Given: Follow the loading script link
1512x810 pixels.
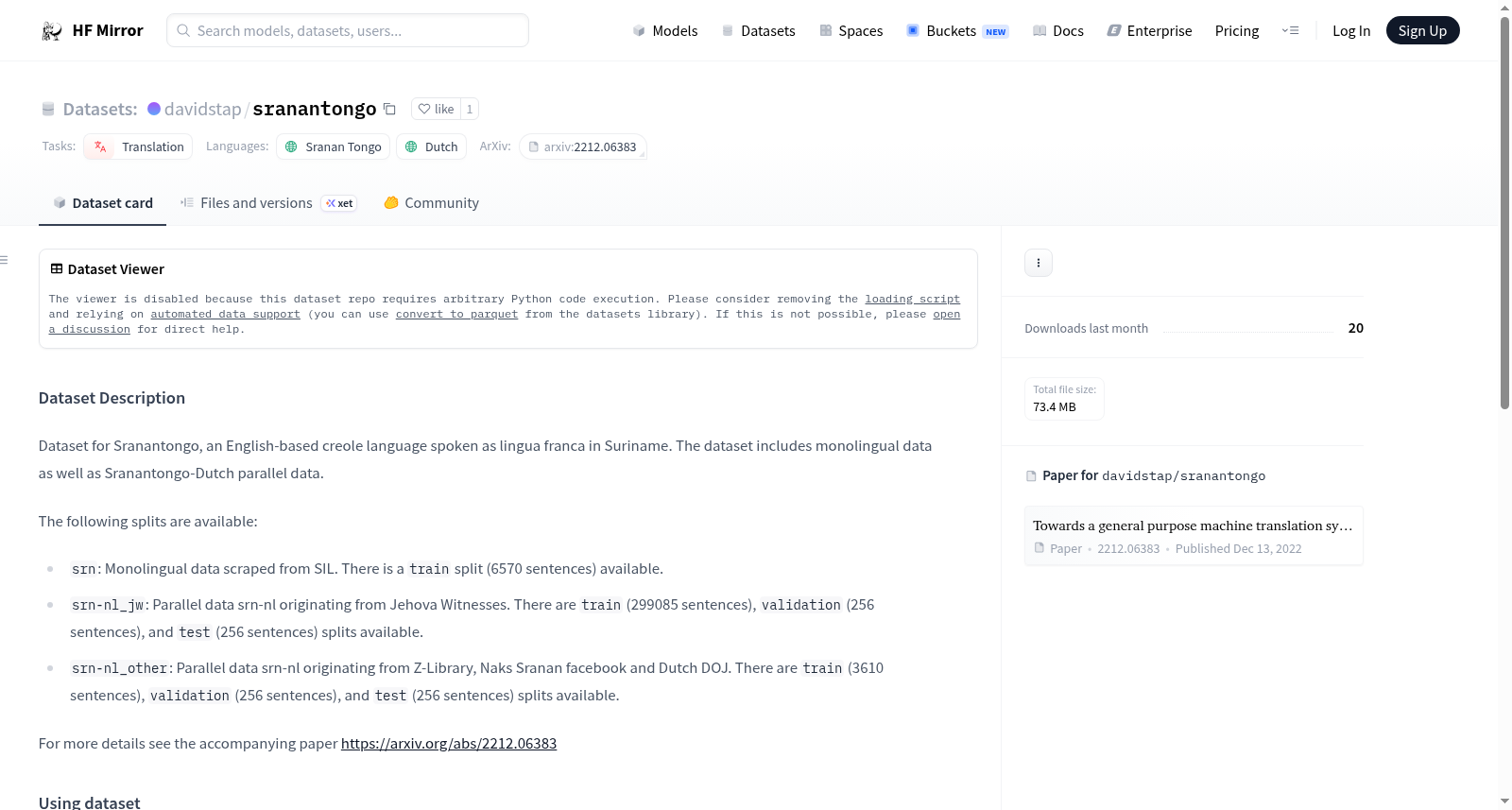Looking at the screenshot, I should [x=912, y=299].
